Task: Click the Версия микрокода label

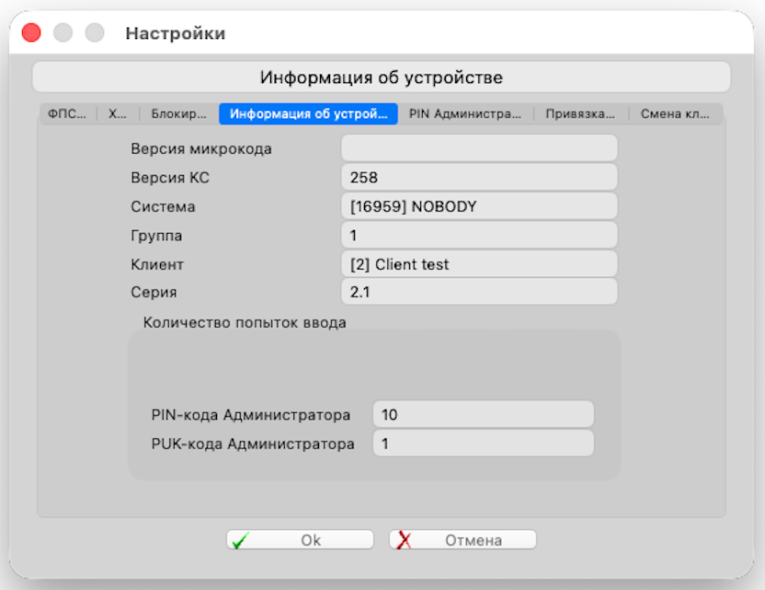Action: pos(201,149)
